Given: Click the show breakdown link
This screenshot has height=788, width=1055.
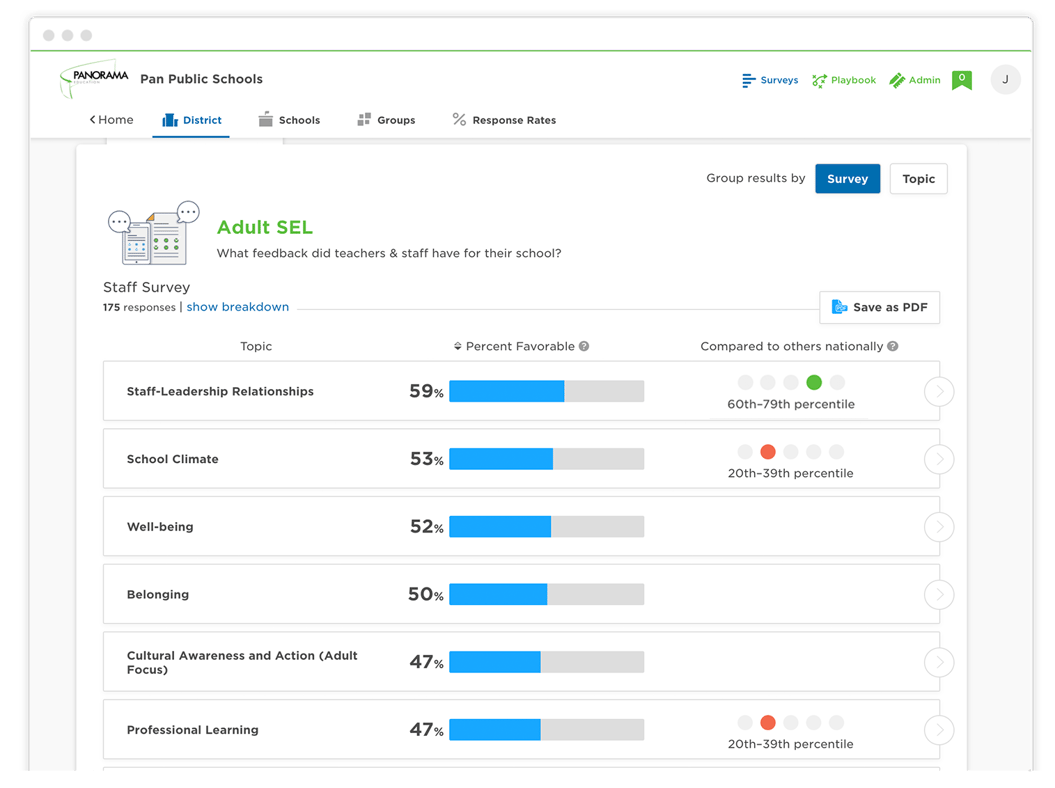Looking at the screenshot, I should [237, 307].
